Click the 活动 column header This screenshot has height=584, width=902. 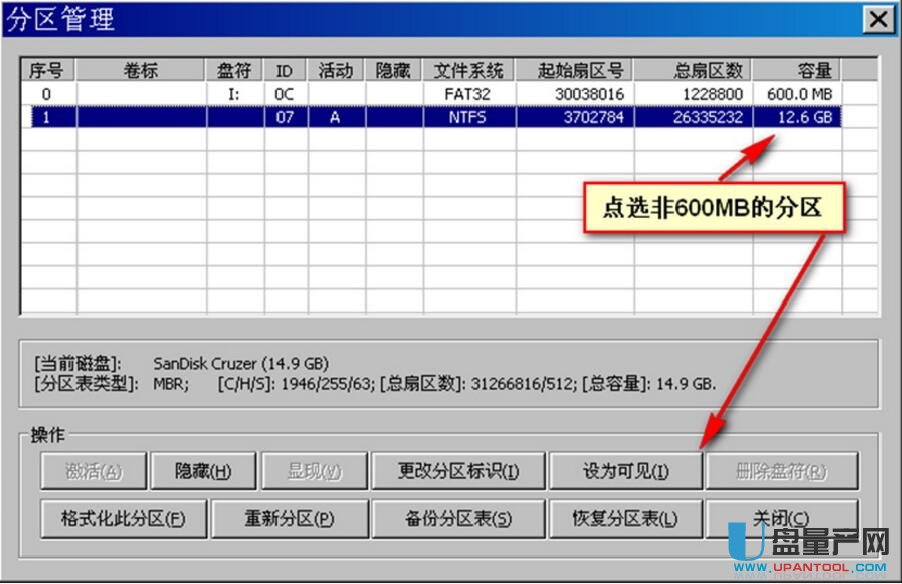(336, 70)
